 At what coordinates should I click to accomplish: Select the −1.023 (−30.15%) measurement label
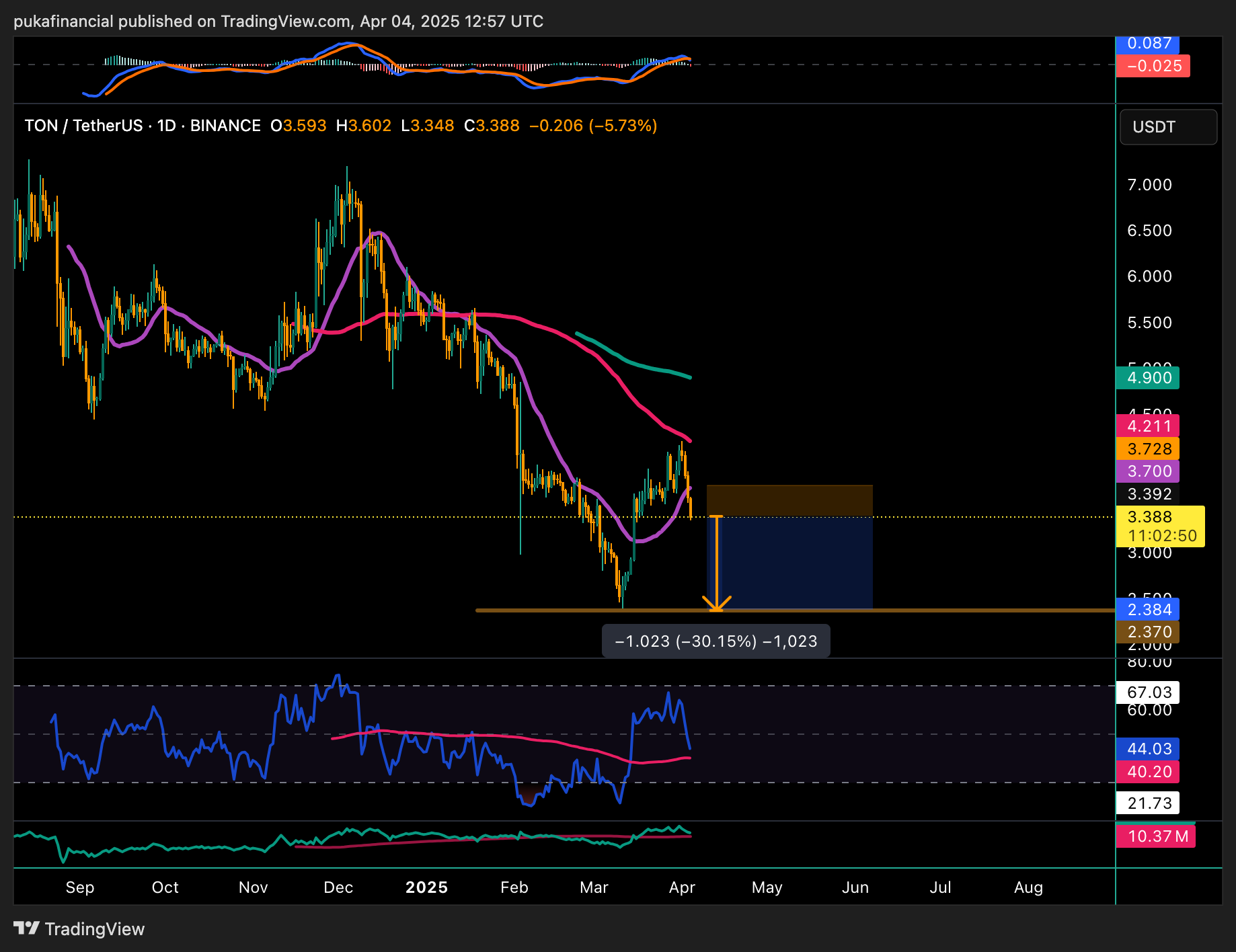(716, 641)
